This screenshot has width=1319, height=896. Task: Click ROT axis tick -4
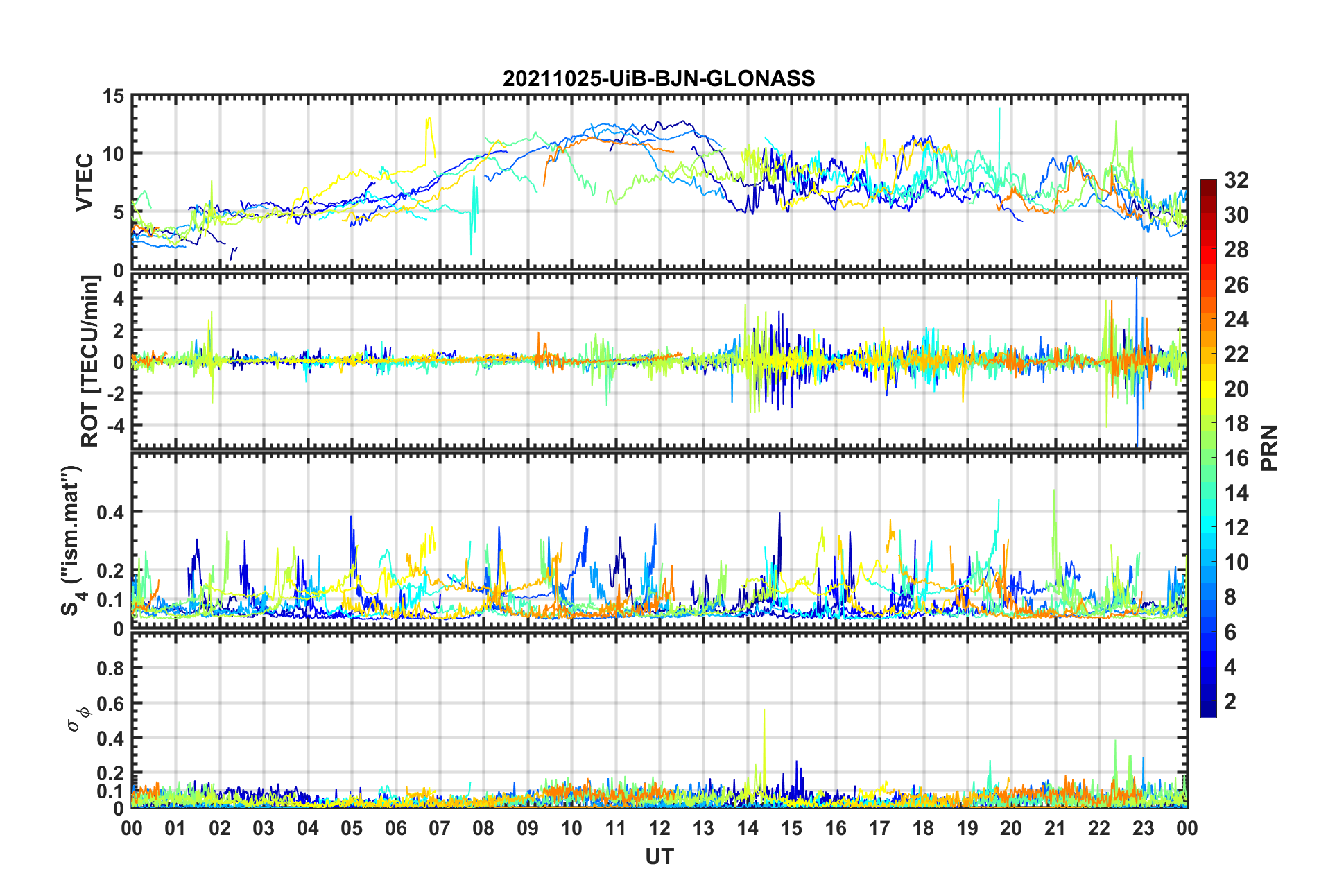[x=114, y=424]
